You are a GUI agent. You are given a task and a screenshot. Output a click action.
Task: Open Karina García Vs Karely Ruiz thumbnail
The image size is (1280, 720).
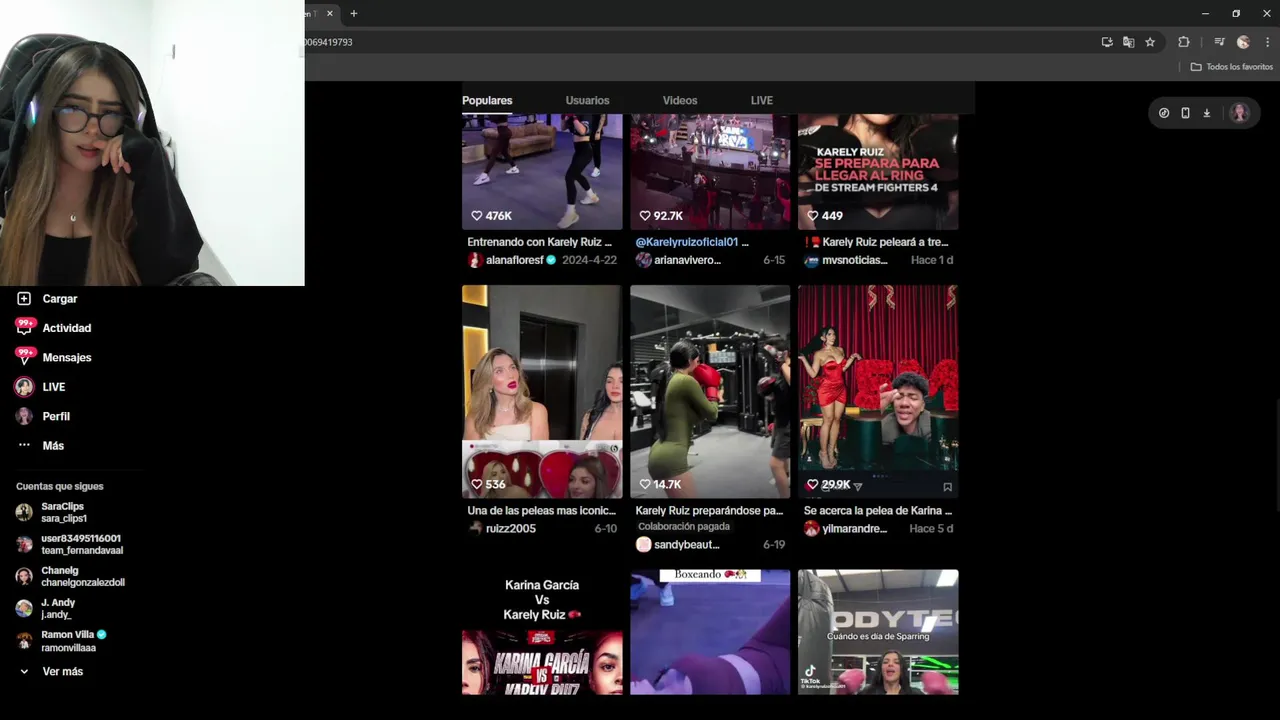(x=542, y=632)
